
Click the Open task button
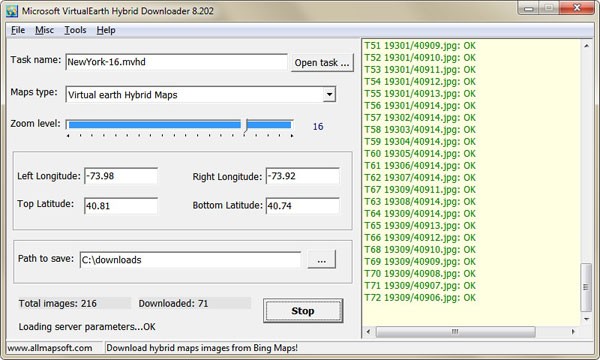coord(322,63)
